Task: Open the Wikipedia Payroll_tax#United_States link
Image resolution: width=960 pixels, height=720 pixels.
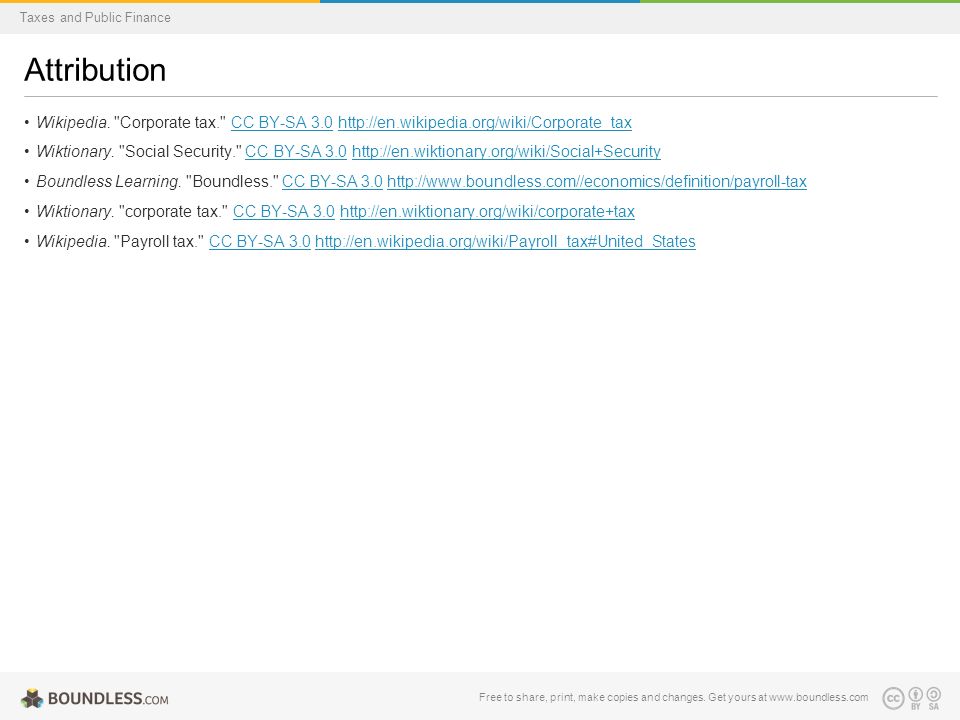Action: point(505,242)
